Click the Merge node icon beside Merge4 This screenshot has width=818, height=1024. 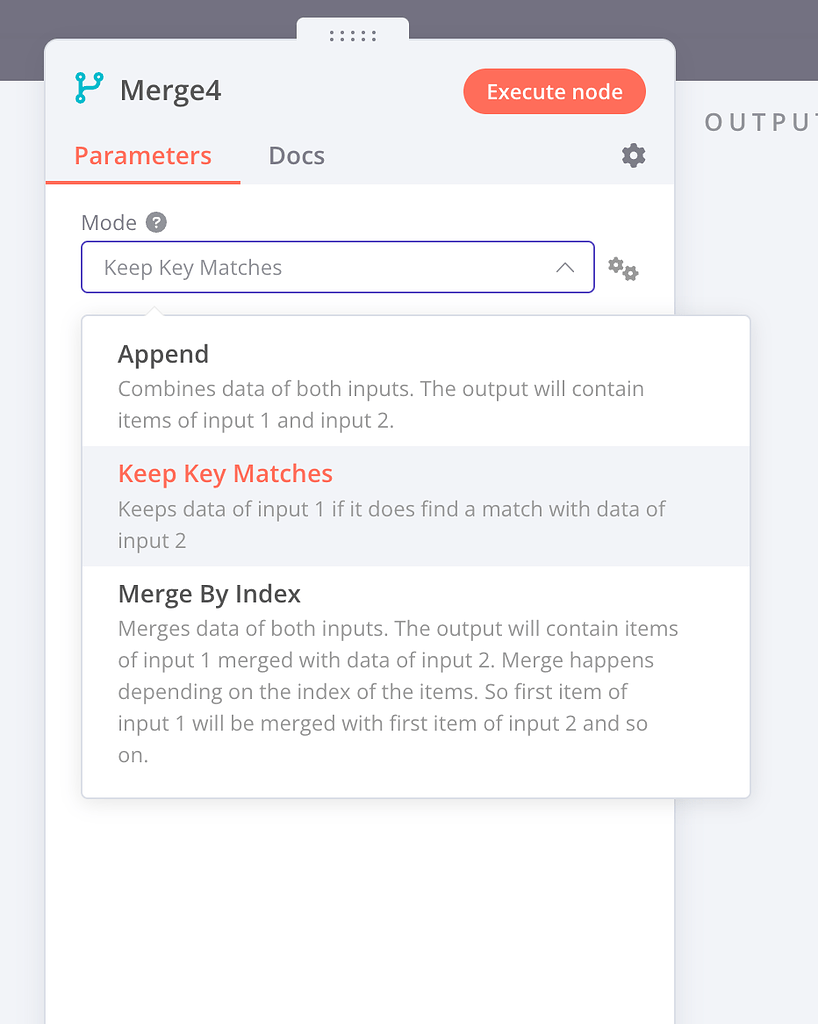88,90
